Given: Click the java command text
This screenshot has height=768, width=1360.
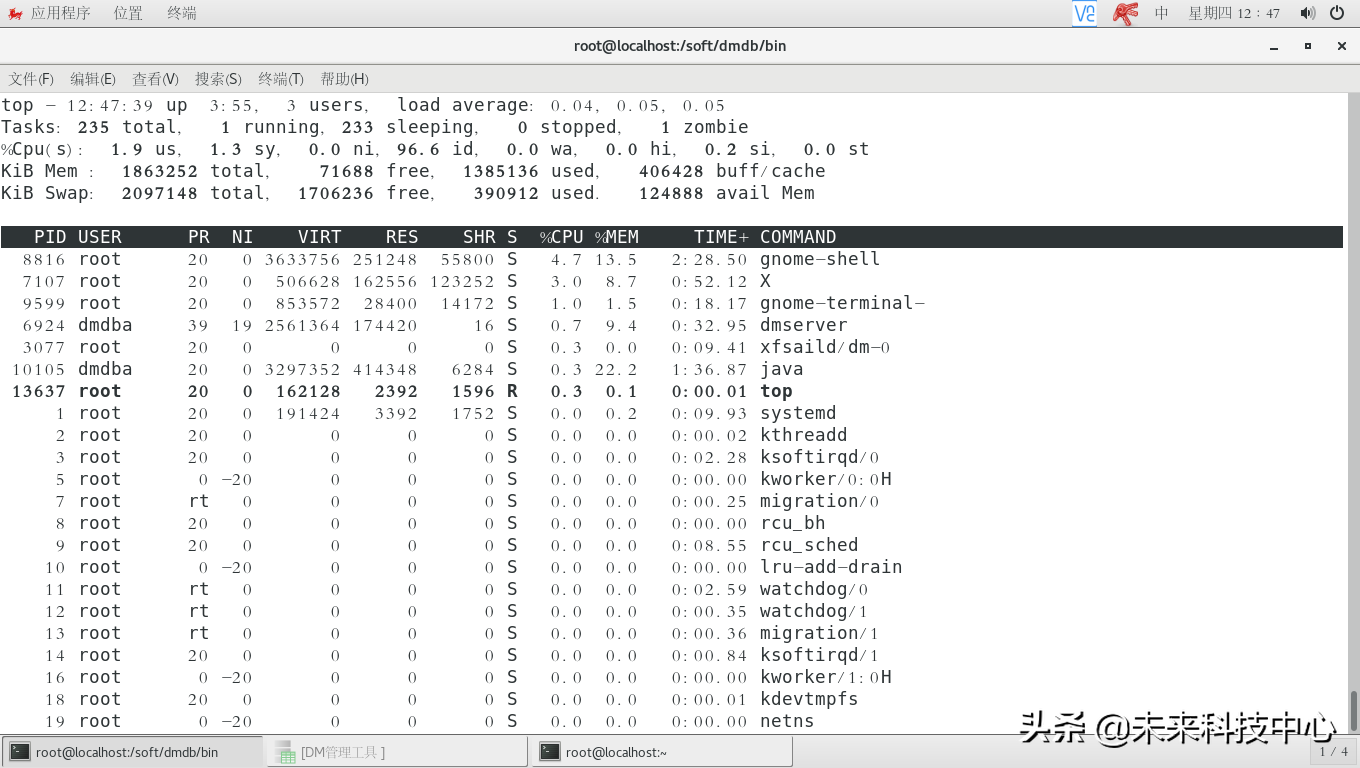Looking at the screenshot, I should (x=782, y=369).
